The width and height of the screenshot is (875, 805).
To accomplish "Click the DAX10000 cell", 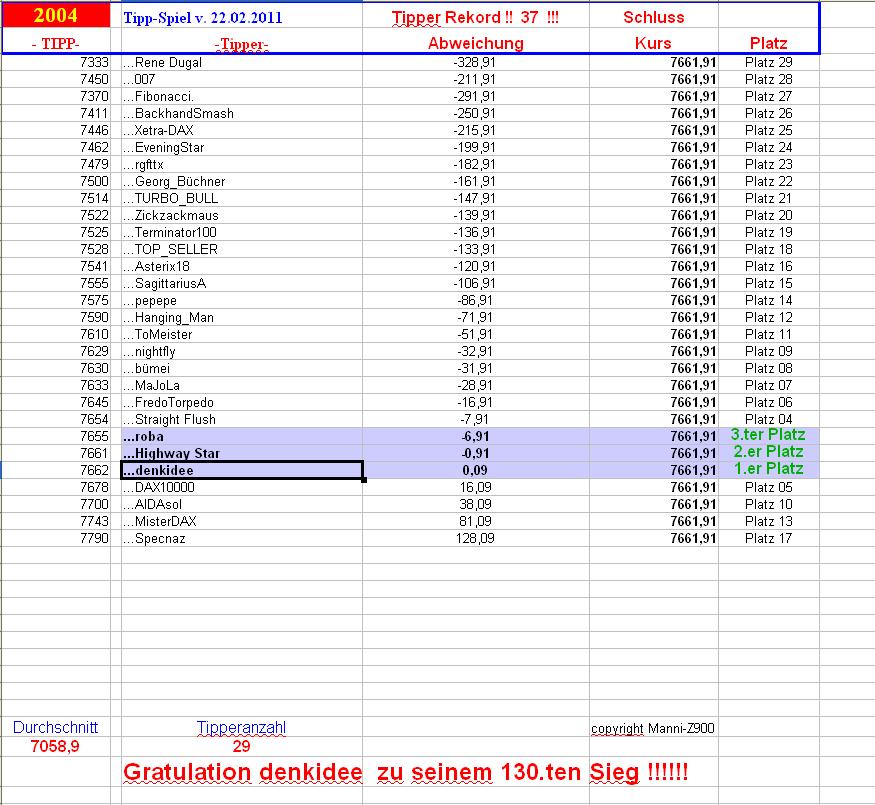I will click(x=242, y=488).
